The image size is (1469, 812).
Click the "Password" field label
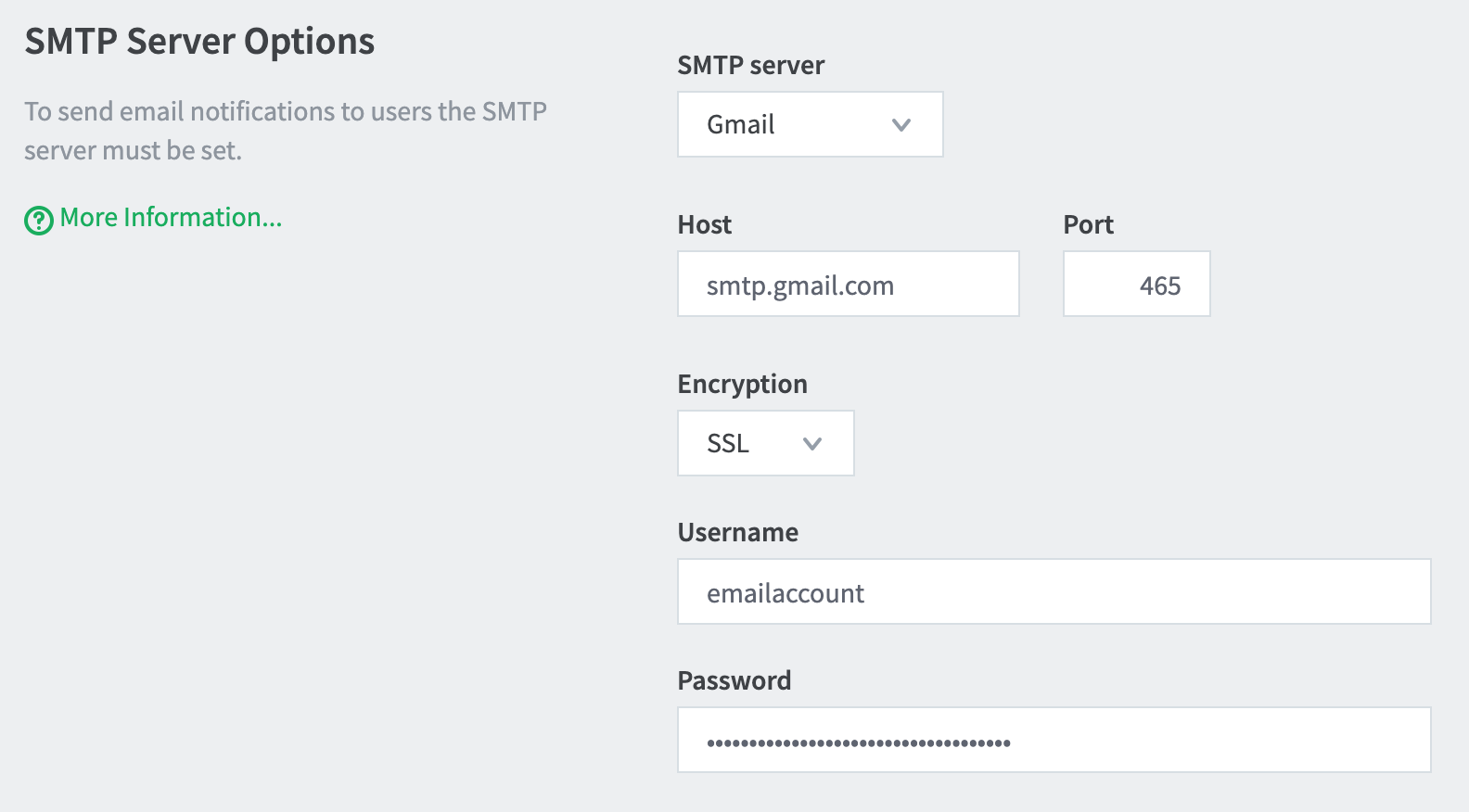pos(734,680)
